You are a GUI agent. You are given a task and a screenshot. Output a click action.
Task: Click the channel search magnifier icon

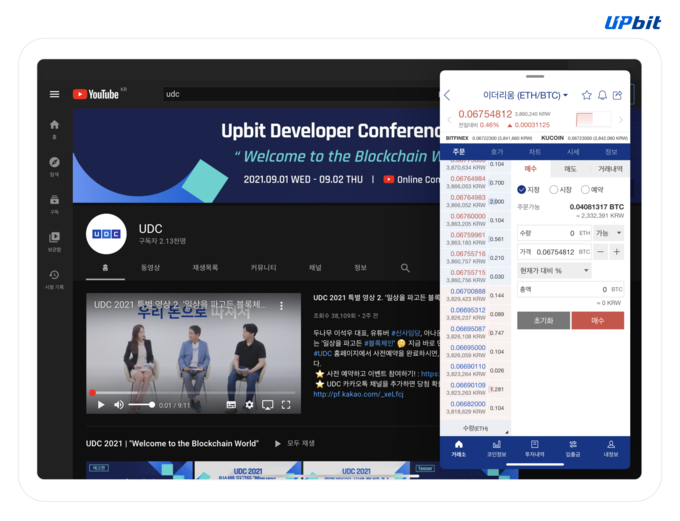click(405, 268)
